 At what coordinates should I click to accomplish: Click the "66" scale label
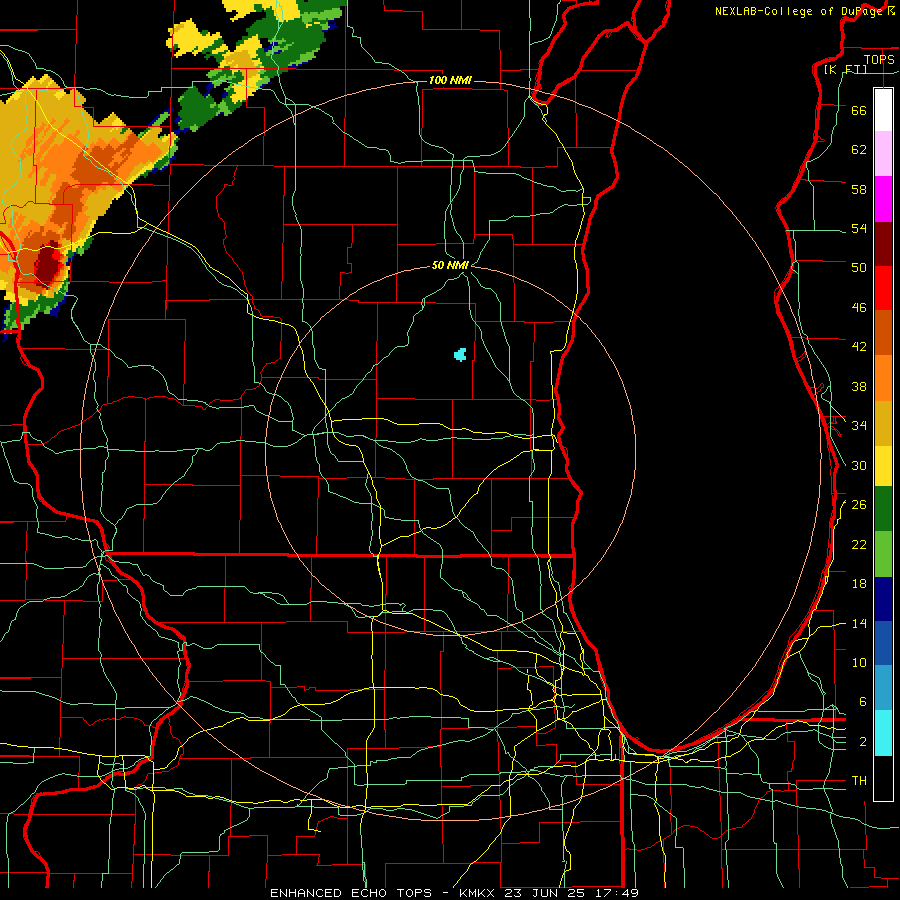(859, 110)
